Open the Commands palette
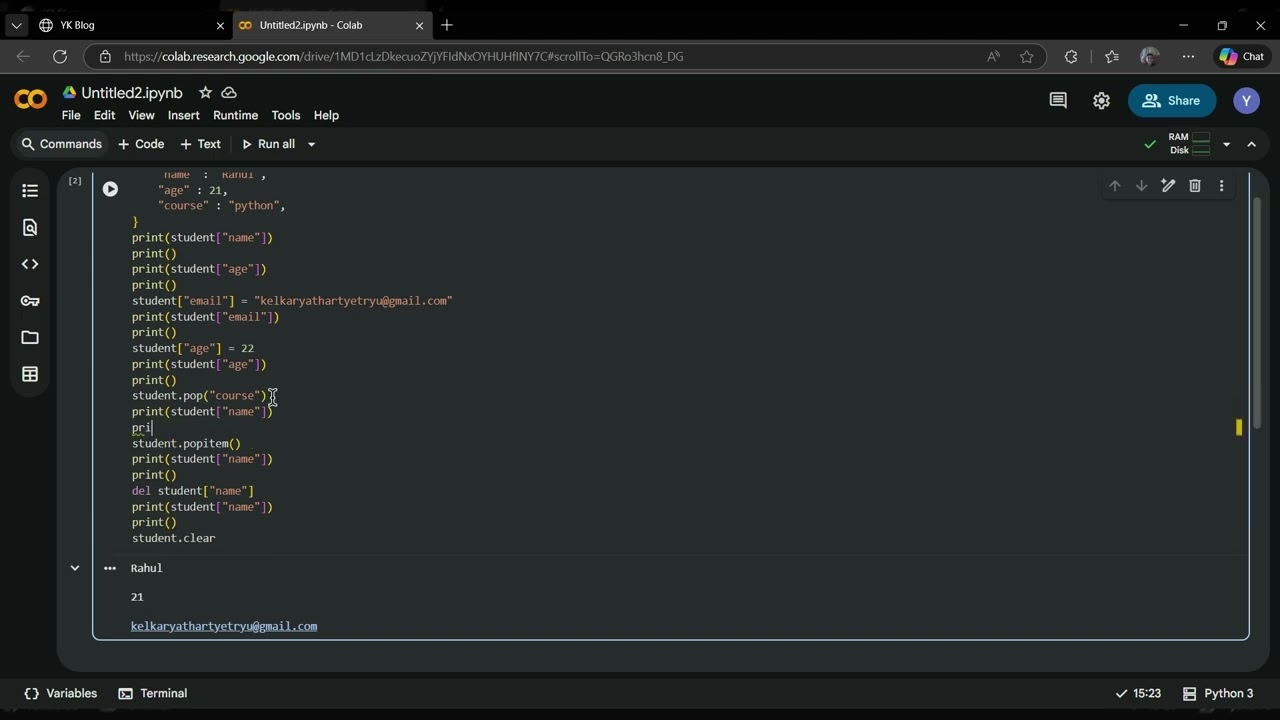This screenshot has width=1280, height=720. pyautogui.click(x=62, y=144)
